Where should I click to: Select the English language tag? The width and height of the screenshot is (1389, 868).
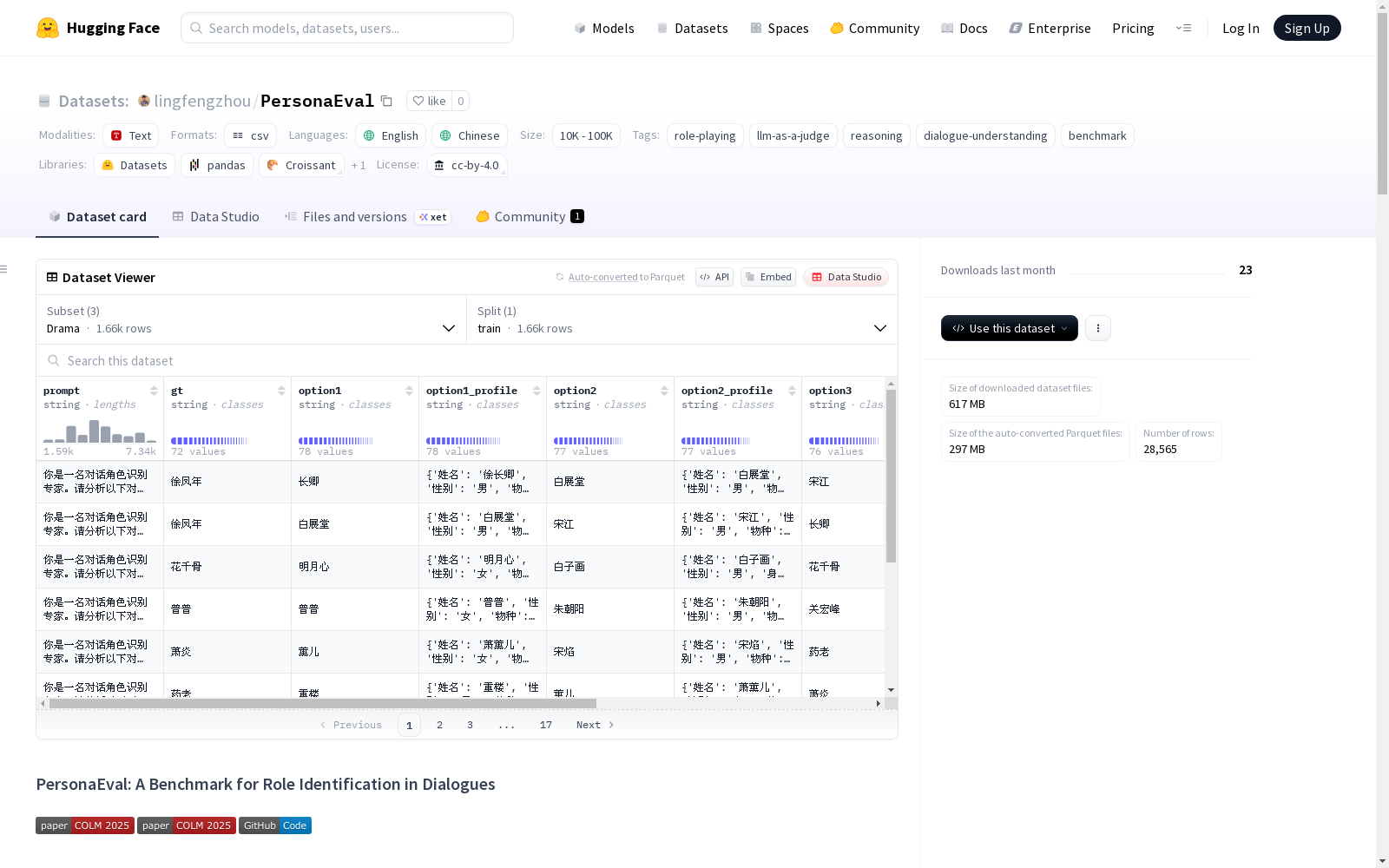[391, 135]
